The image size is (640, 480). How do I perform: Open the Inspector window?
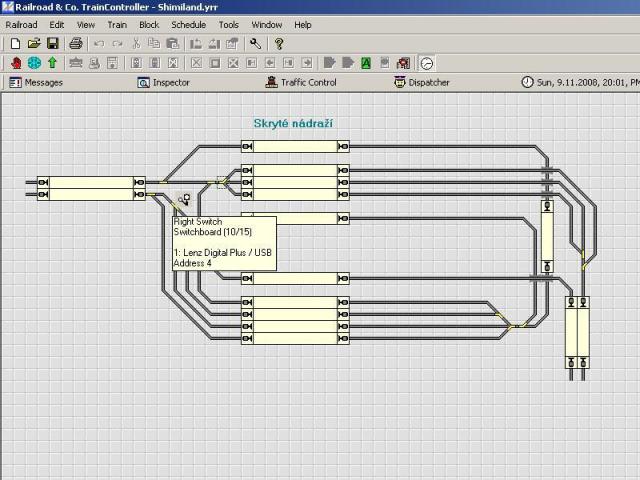[x=164, y=82]
